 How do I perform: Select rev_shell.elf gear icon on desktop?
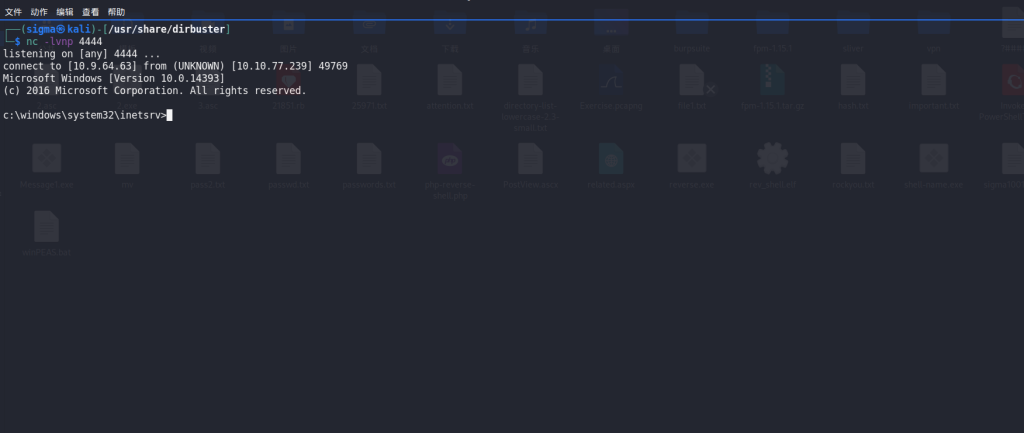[x=773, y=166]
